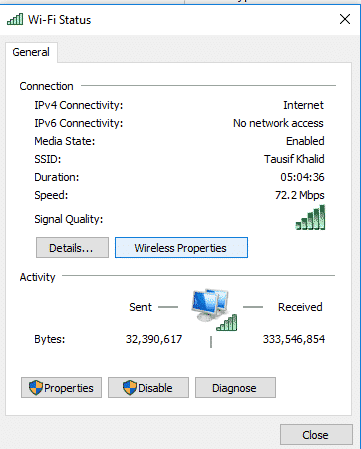Click the Speed value 72.2 Mbps

[x=300, y=195]
